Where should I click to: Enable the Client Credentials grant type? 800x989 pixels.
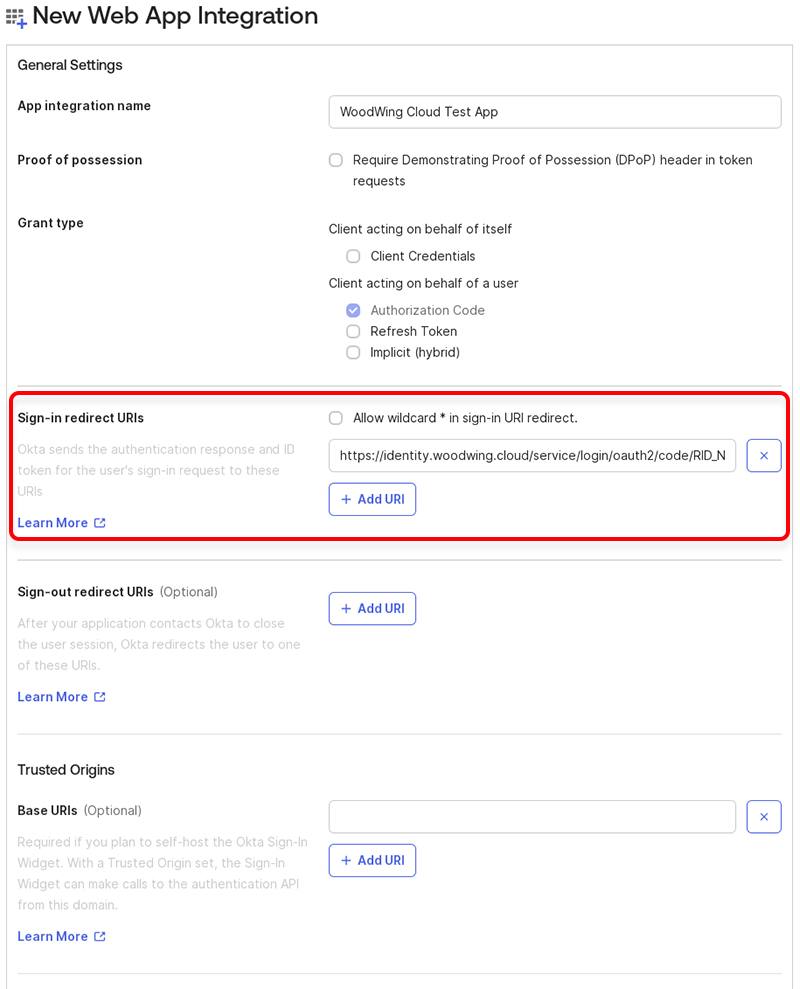353,256
